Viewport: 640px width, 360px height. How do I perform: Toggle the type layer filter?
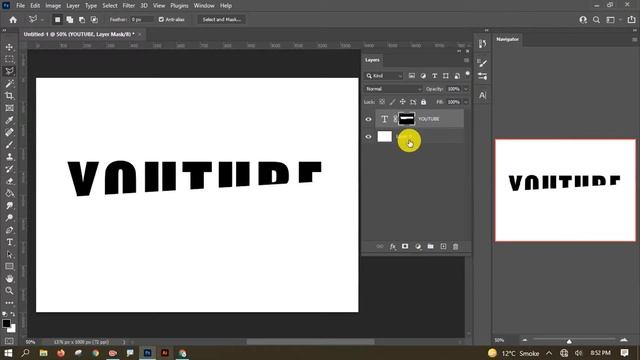[434, 76]
